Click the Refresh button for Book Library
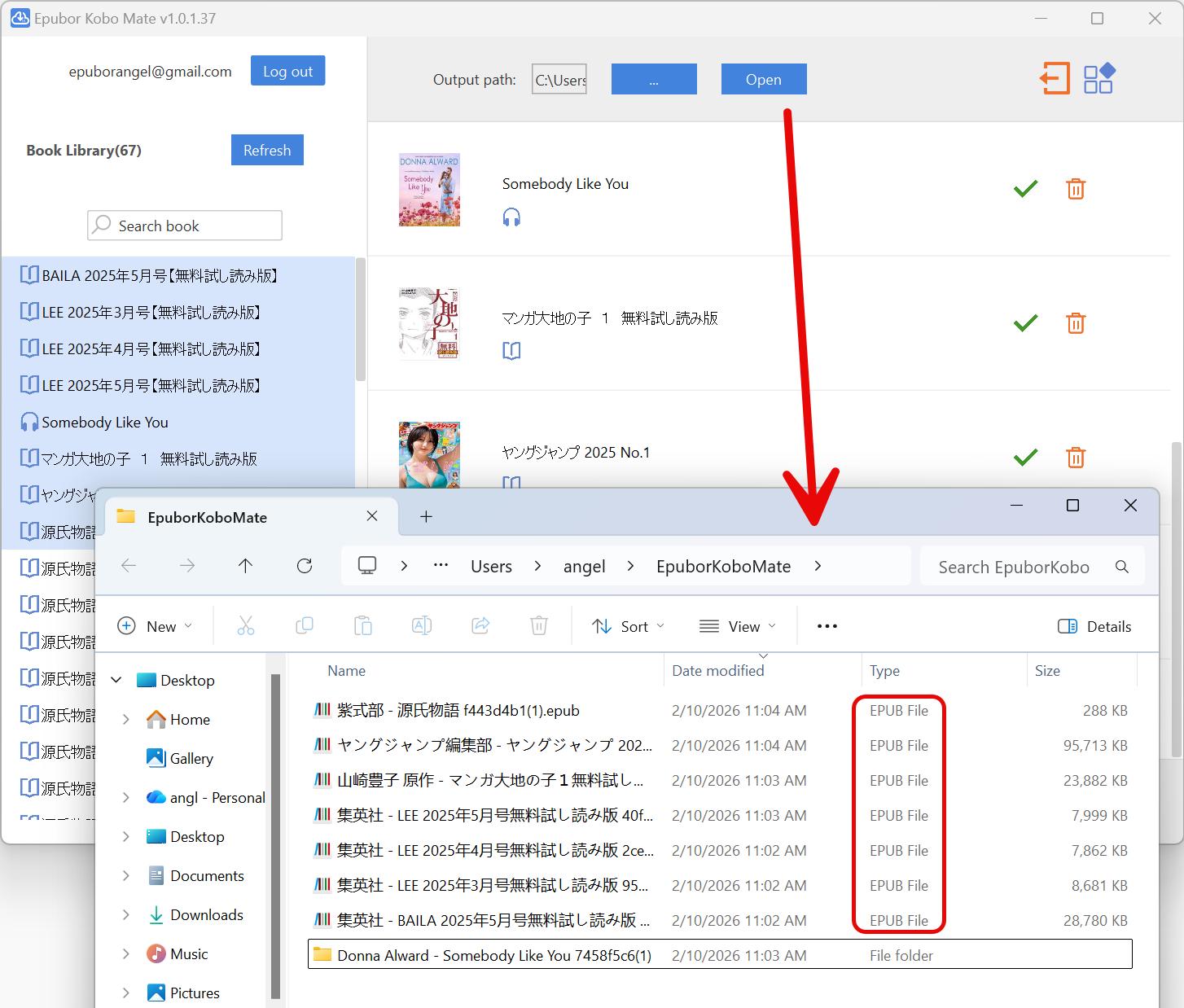 [x=267, y=150]
